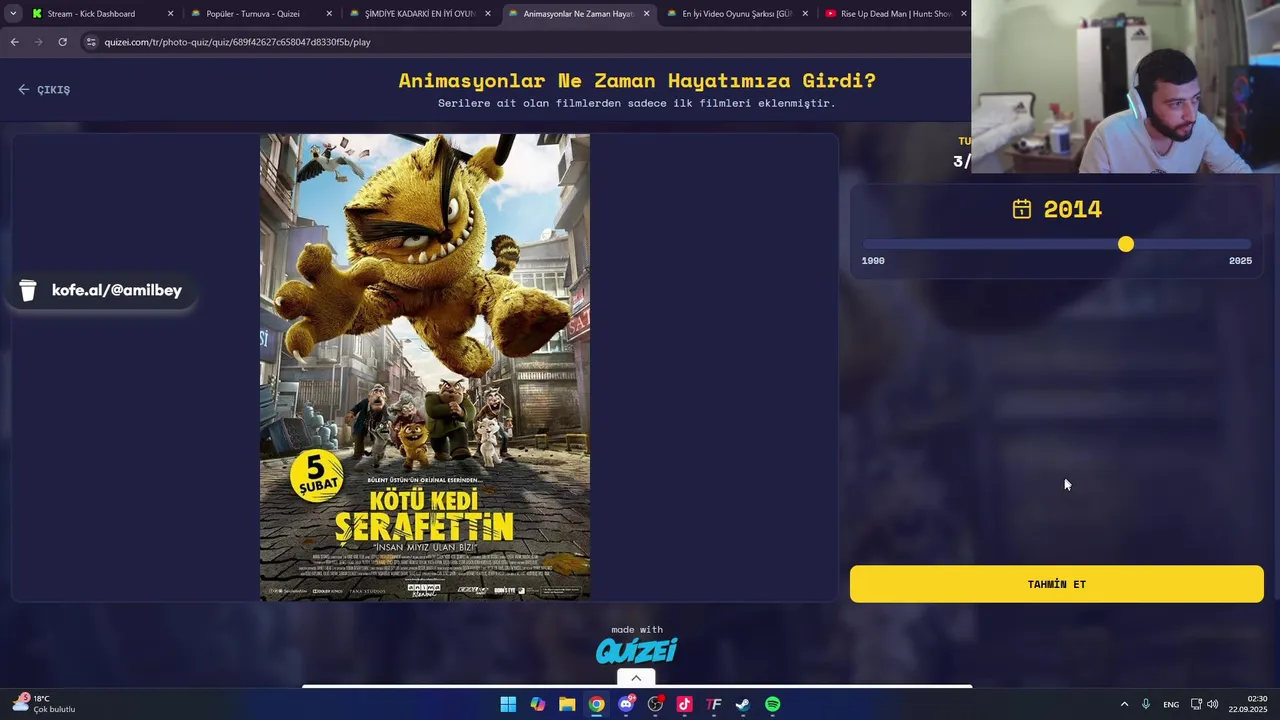The width and height of the screenshot is (1280, 720).
Task: Click the YouTube favicon on Rise Up tab
Action: coord(831,14)
